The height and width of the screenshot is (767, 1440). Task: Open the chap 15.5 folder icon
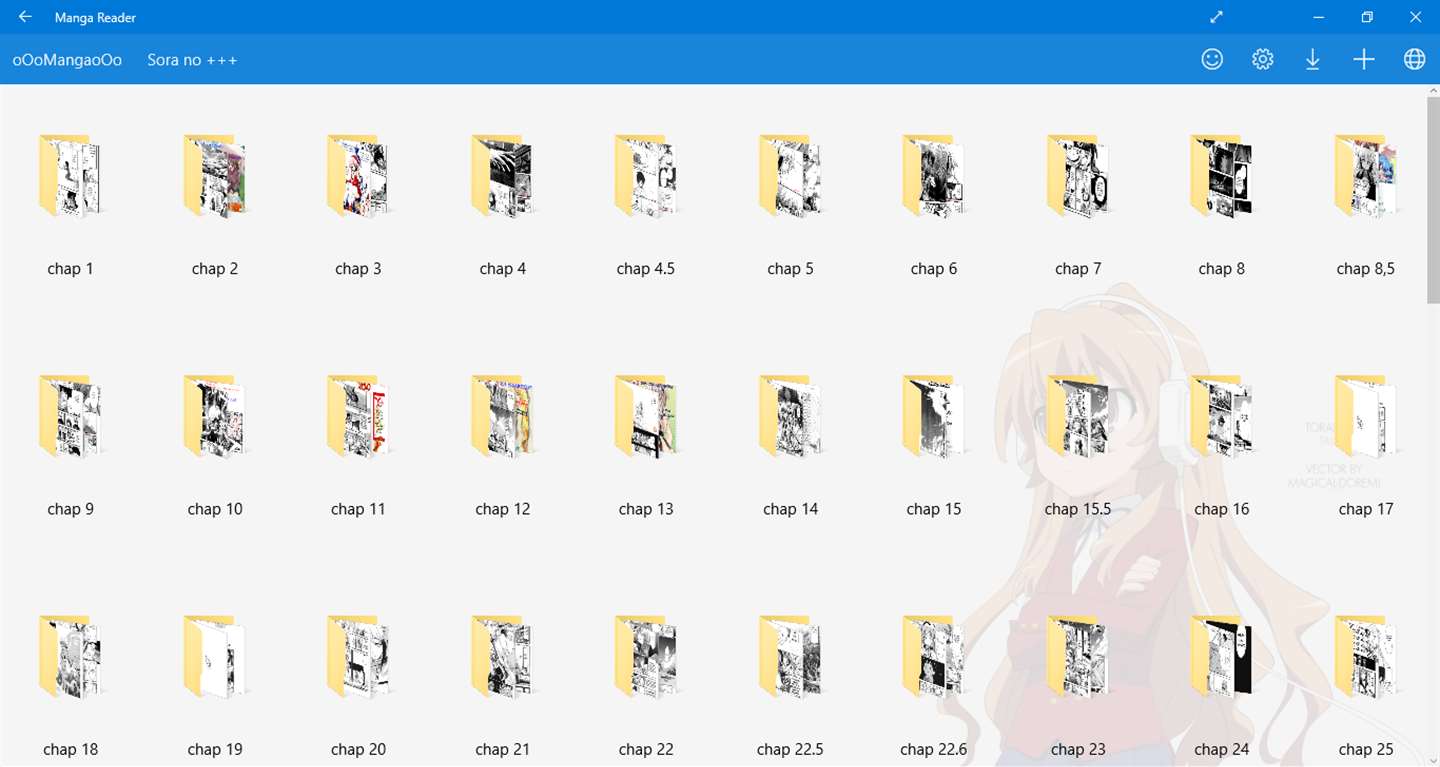1079,417
